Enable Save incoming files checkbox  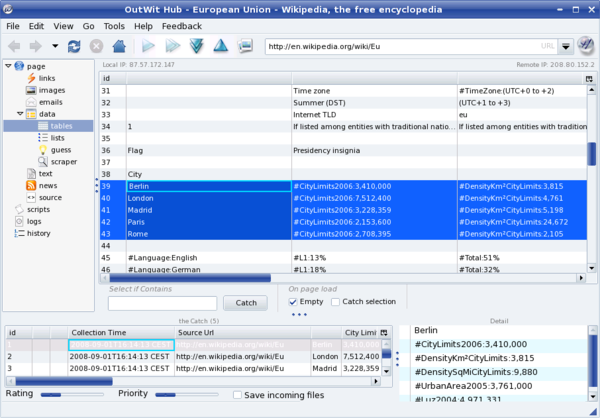point(237,395)
